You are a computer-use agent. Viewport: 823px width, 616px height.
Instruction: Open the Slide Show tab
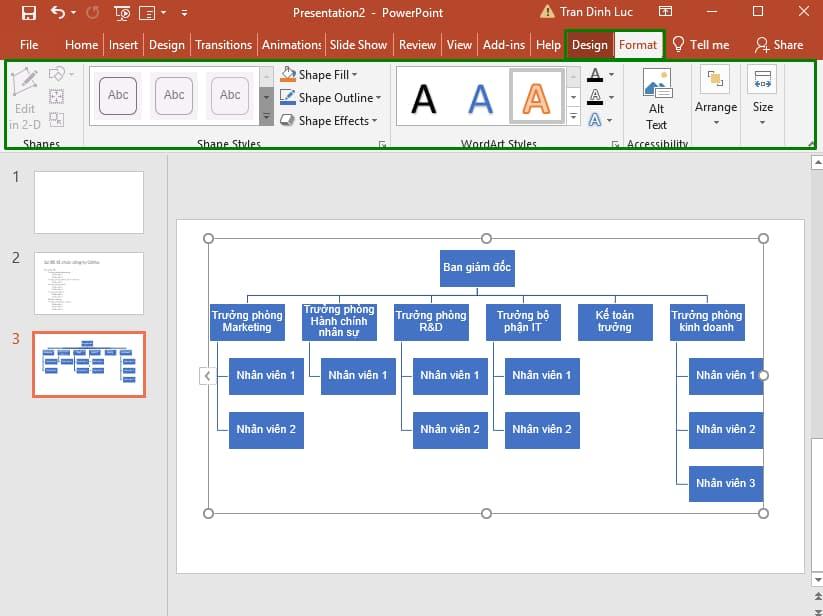pos(358,44)
